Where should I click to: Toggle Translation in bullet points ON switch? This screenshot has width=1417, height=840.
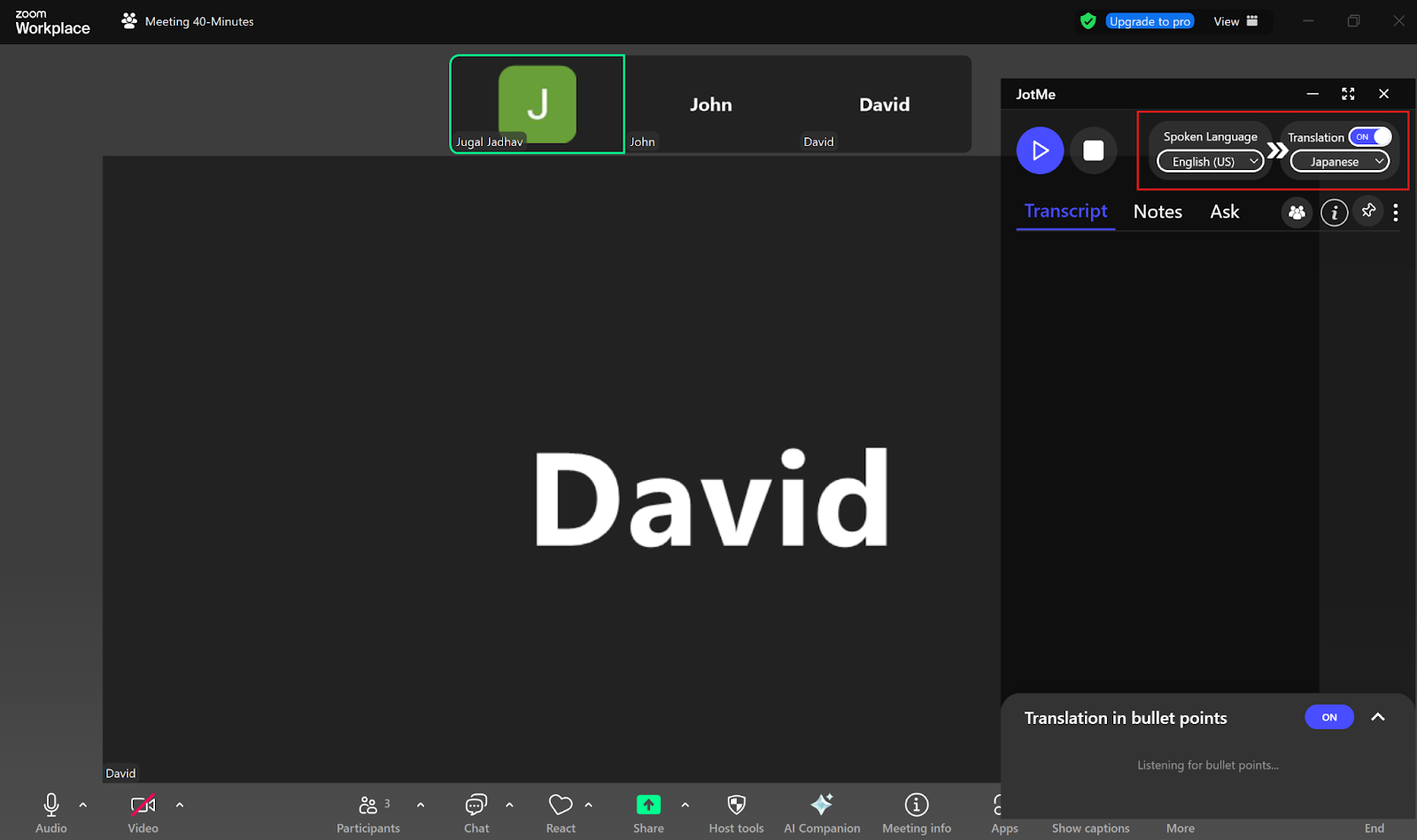click(1329, 717)
